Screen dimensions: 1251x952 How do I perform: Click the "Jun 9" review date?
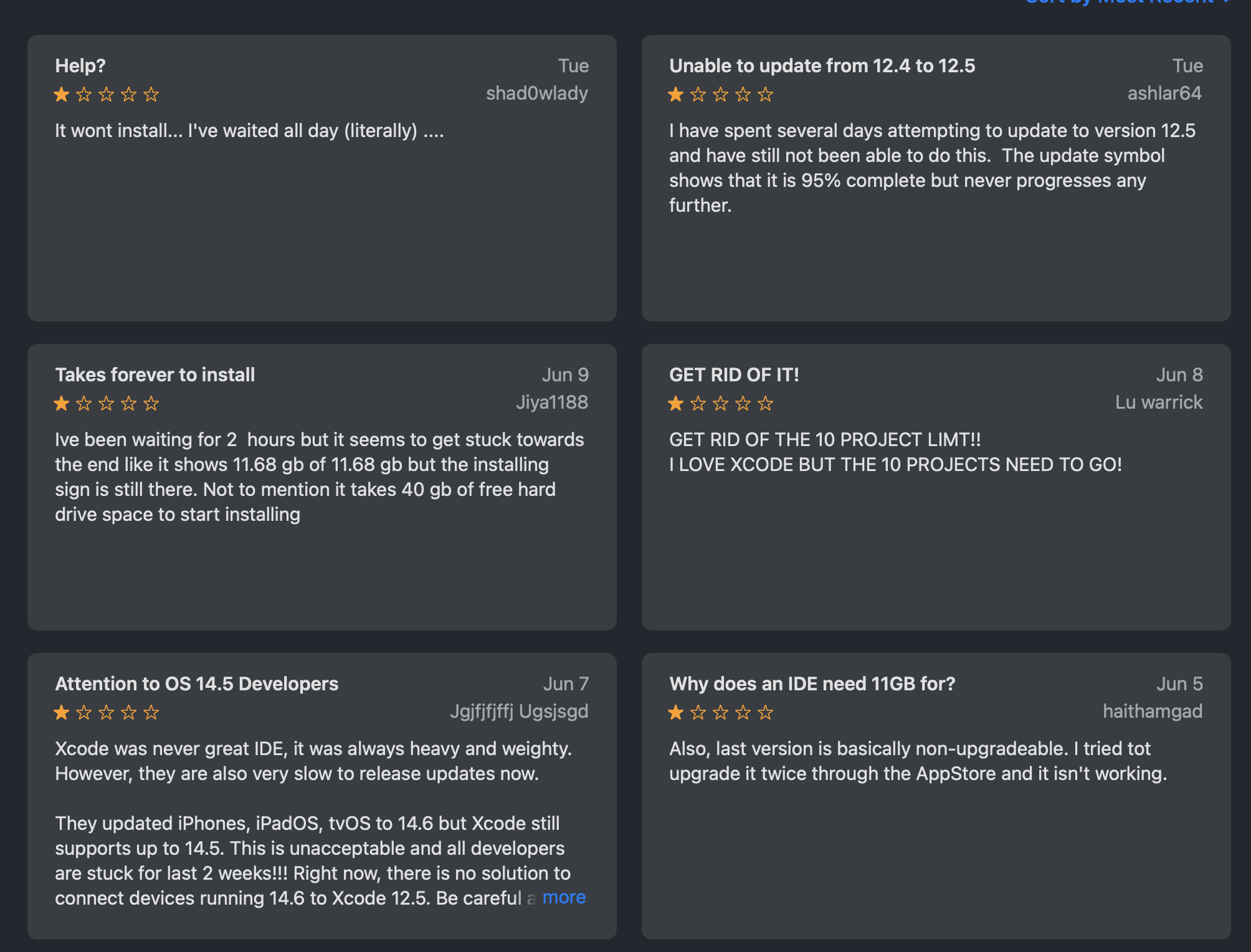564,375
